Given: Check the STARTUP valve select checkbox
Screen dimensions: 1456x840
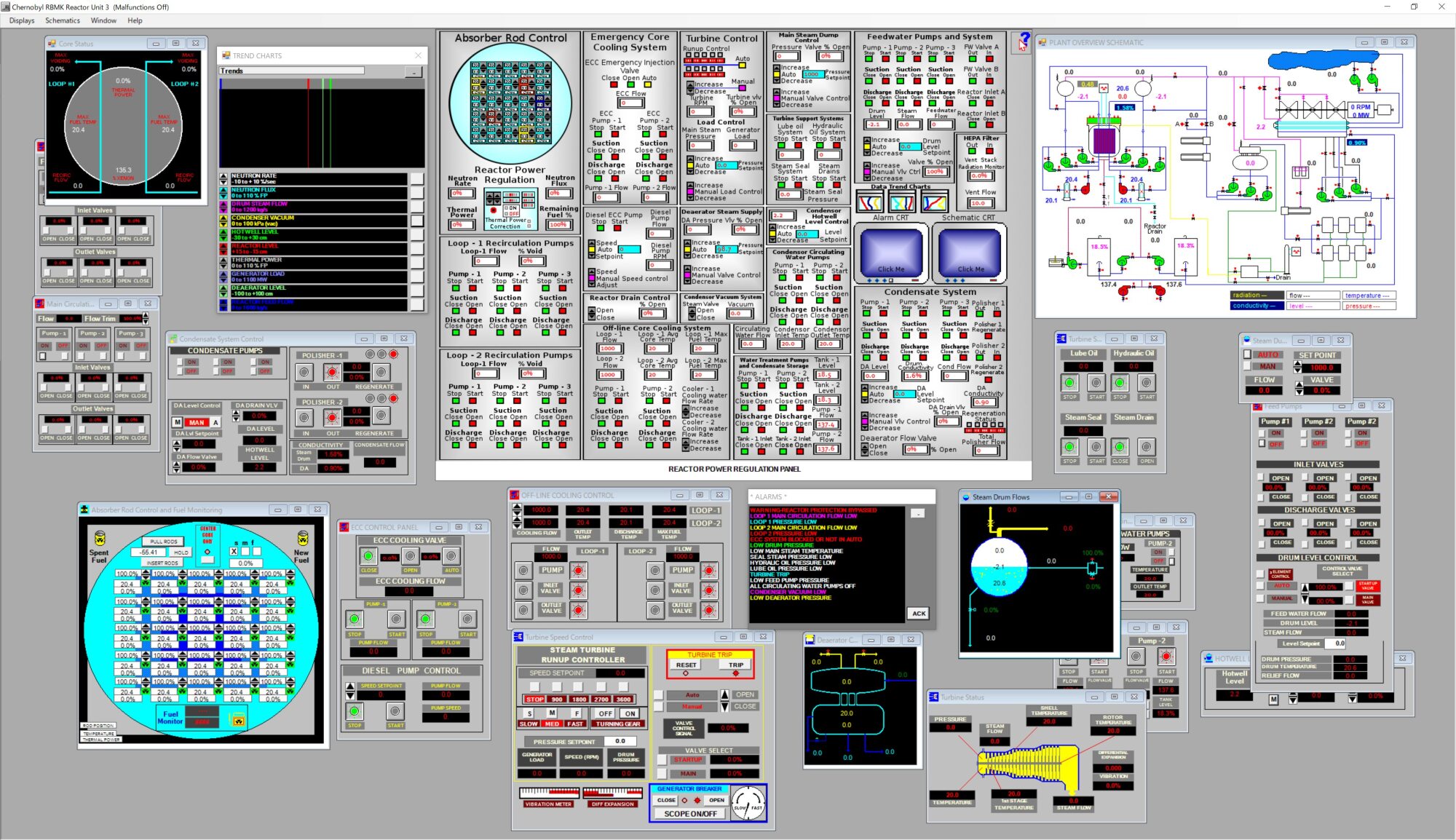Looking at the screenshot, I should (662, 760).
